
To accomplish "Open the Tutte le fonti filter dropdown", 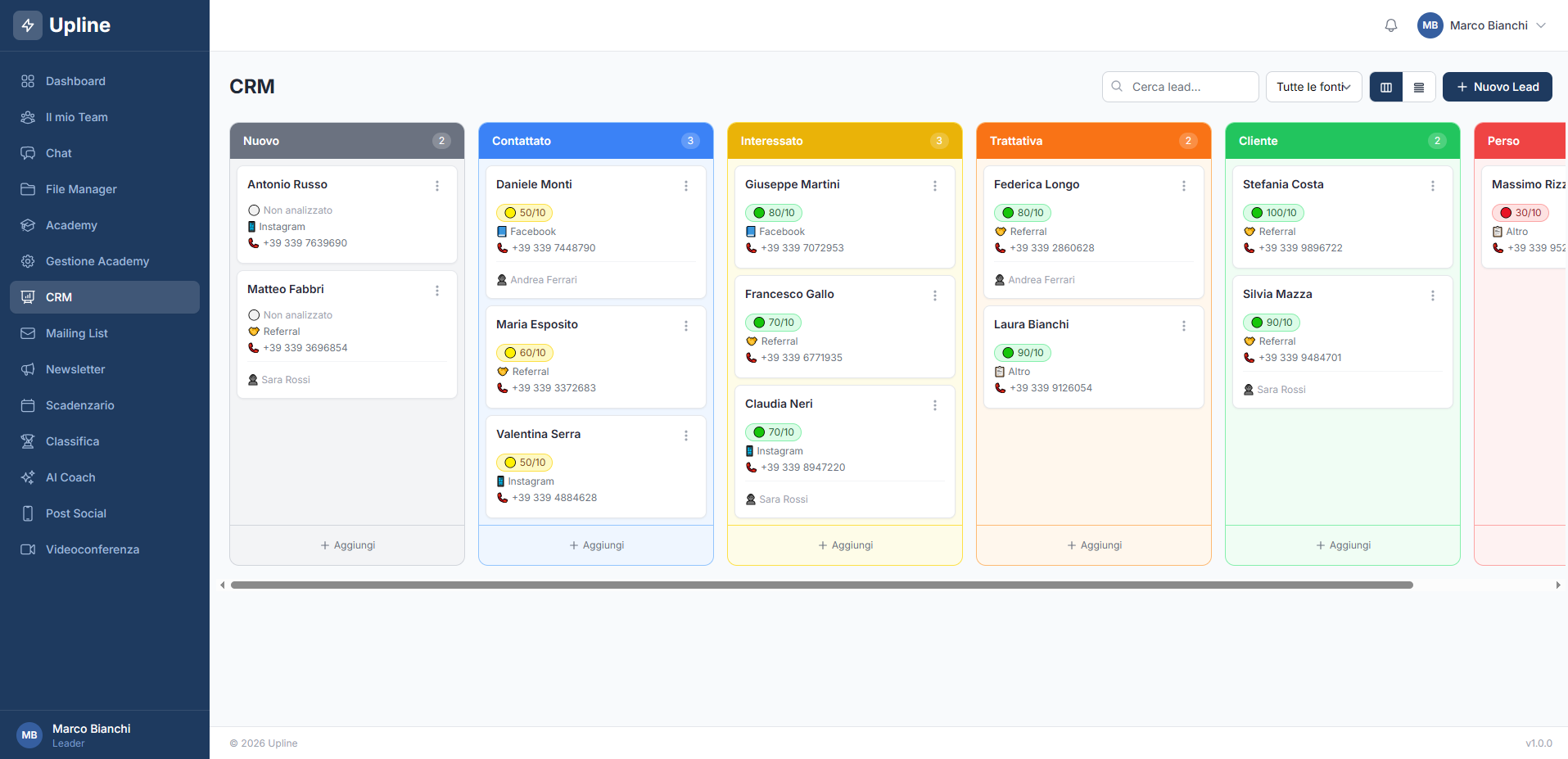I will click(x=1313, y=87).
